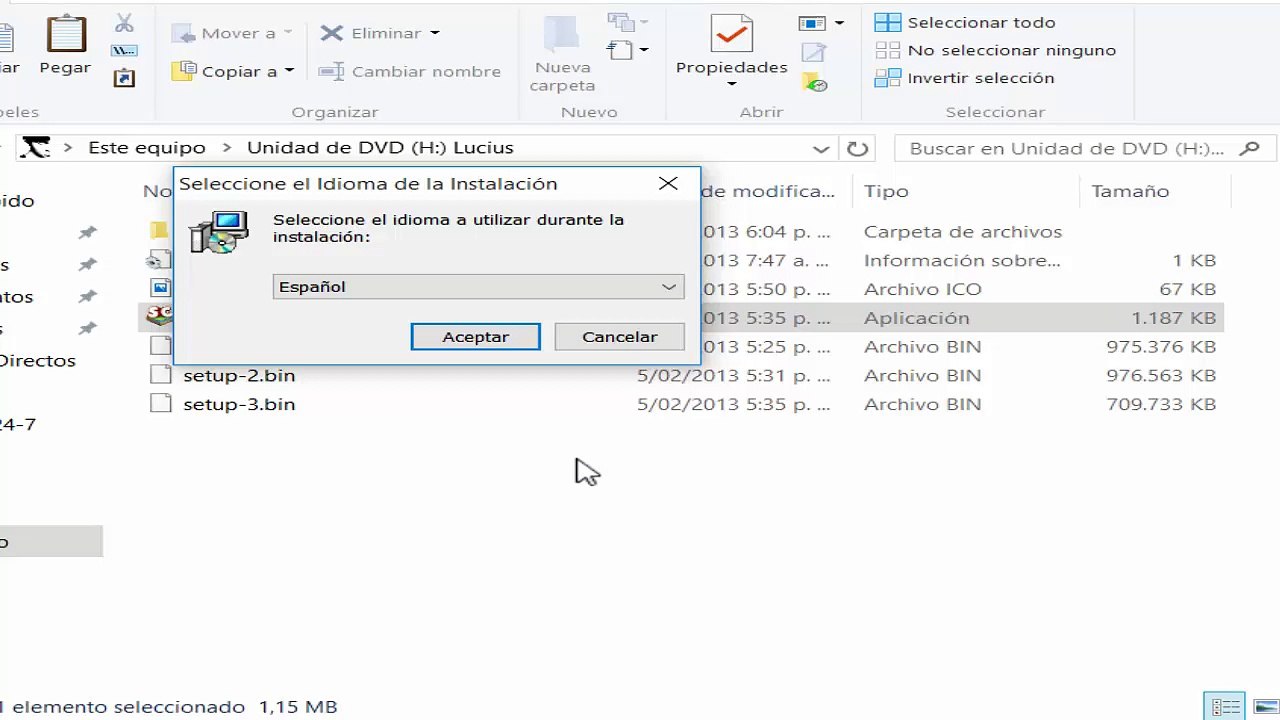Click the 975.376 KB size cell
Image resolution: width=1280 pixels, height=720 pixels.
(1161, 347)
